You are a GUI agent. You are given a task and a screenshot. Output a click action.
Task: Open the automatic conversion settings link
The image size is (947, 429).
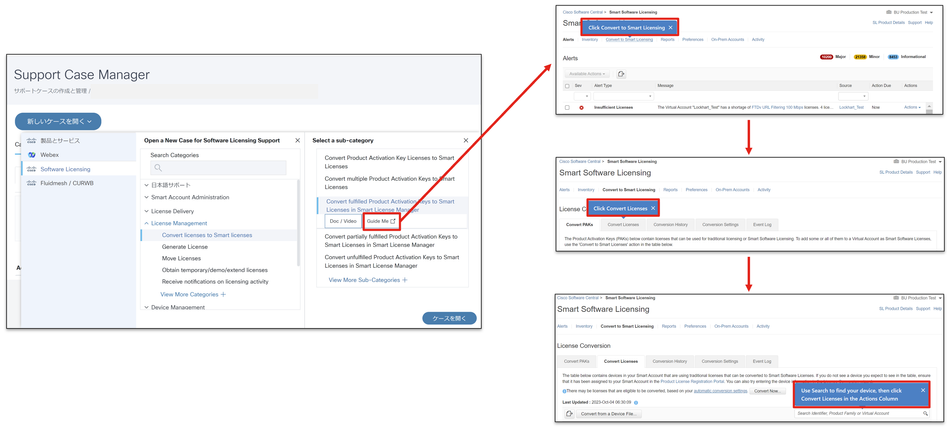click(x=720, y=392)
